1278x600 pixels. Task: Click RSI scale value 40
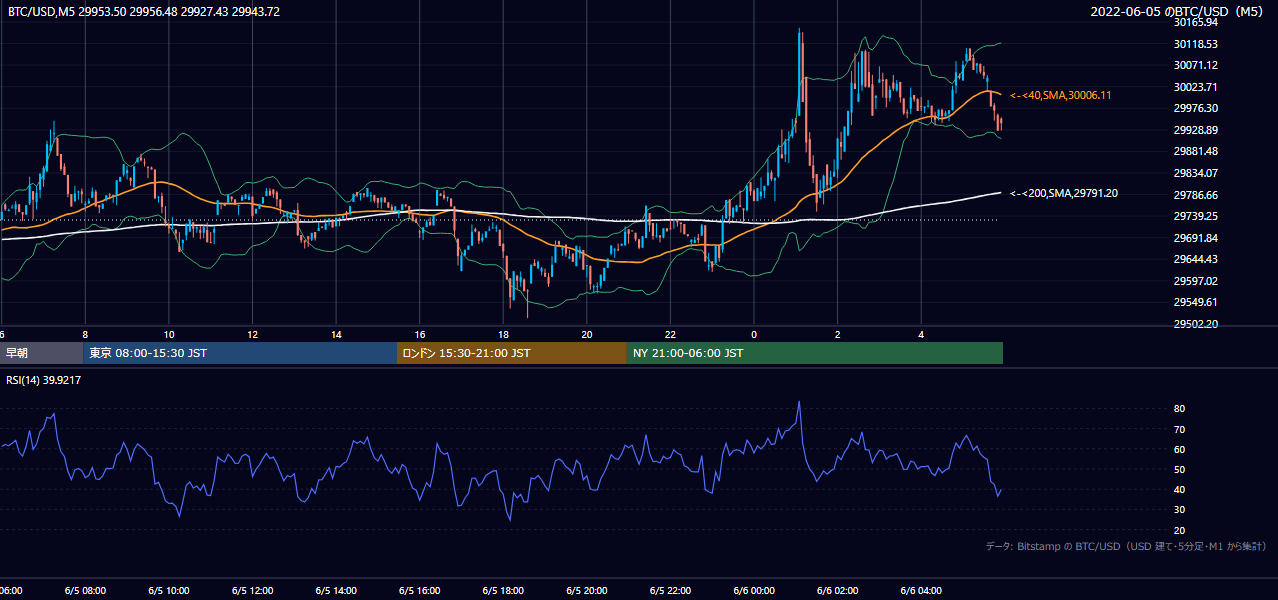(x=1179, y=489)
